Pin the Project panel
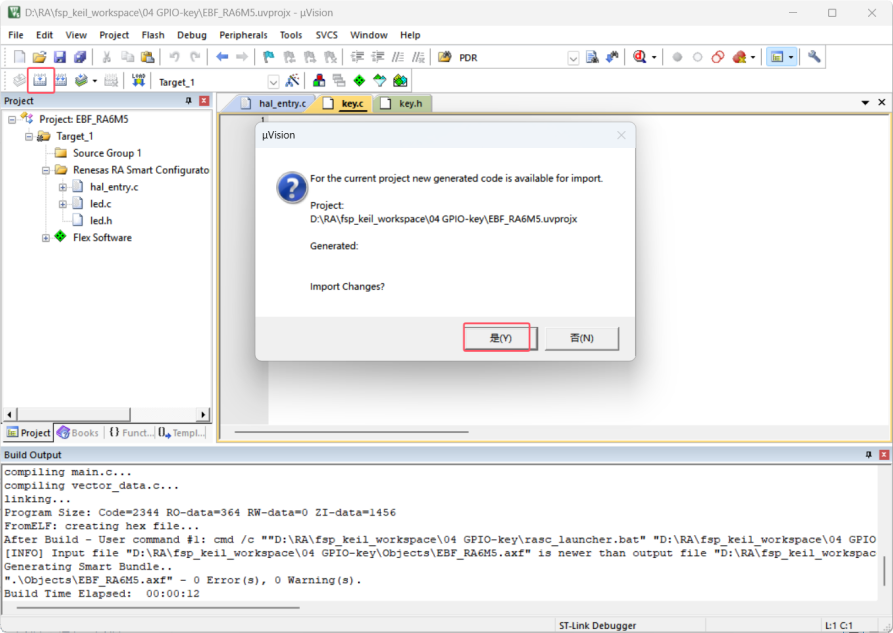The width and height of the screenshot is (893, 633). (189, 101)
